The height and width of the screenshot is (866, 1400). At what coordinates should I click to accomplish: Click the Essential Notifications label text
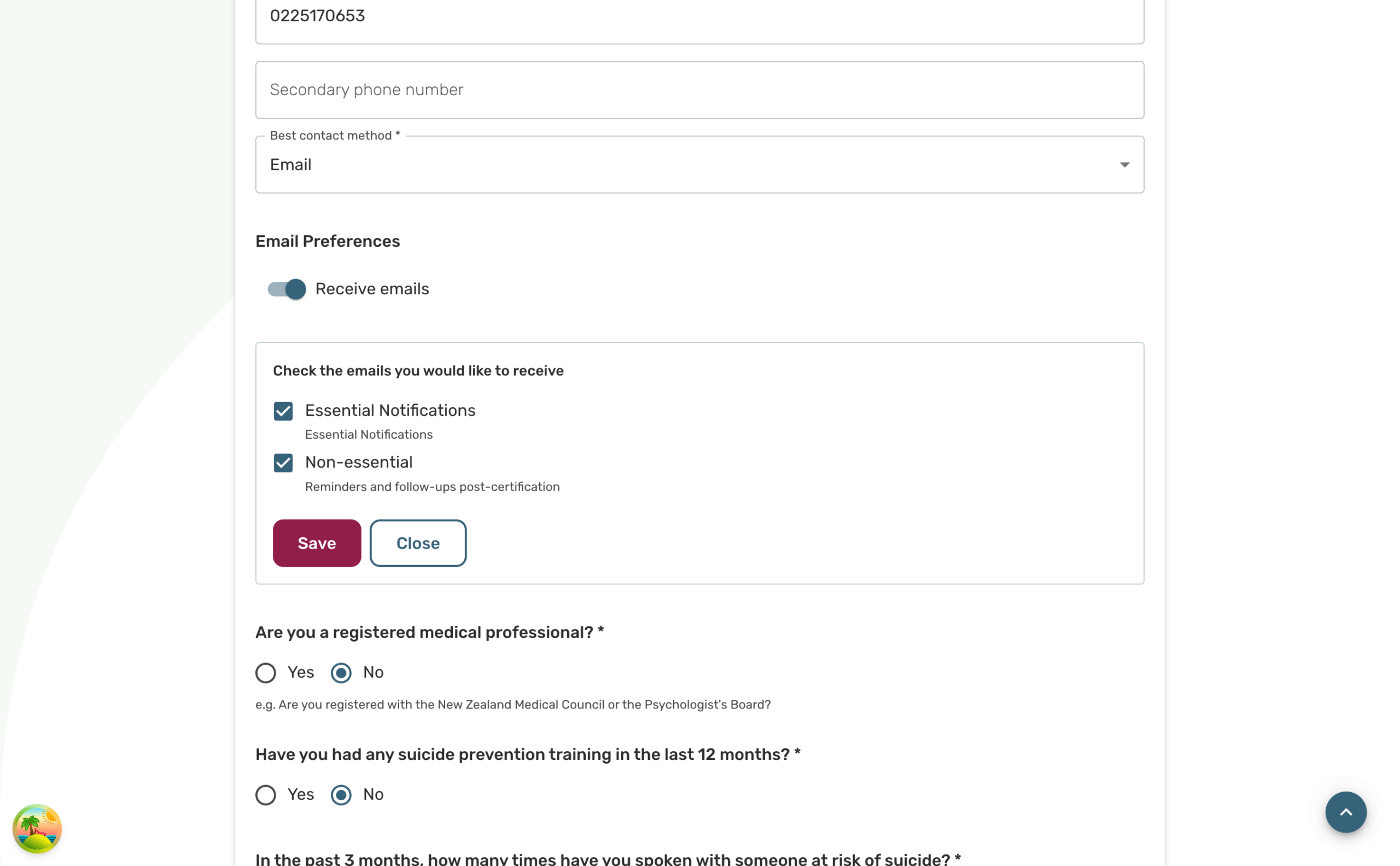[390, 411]
